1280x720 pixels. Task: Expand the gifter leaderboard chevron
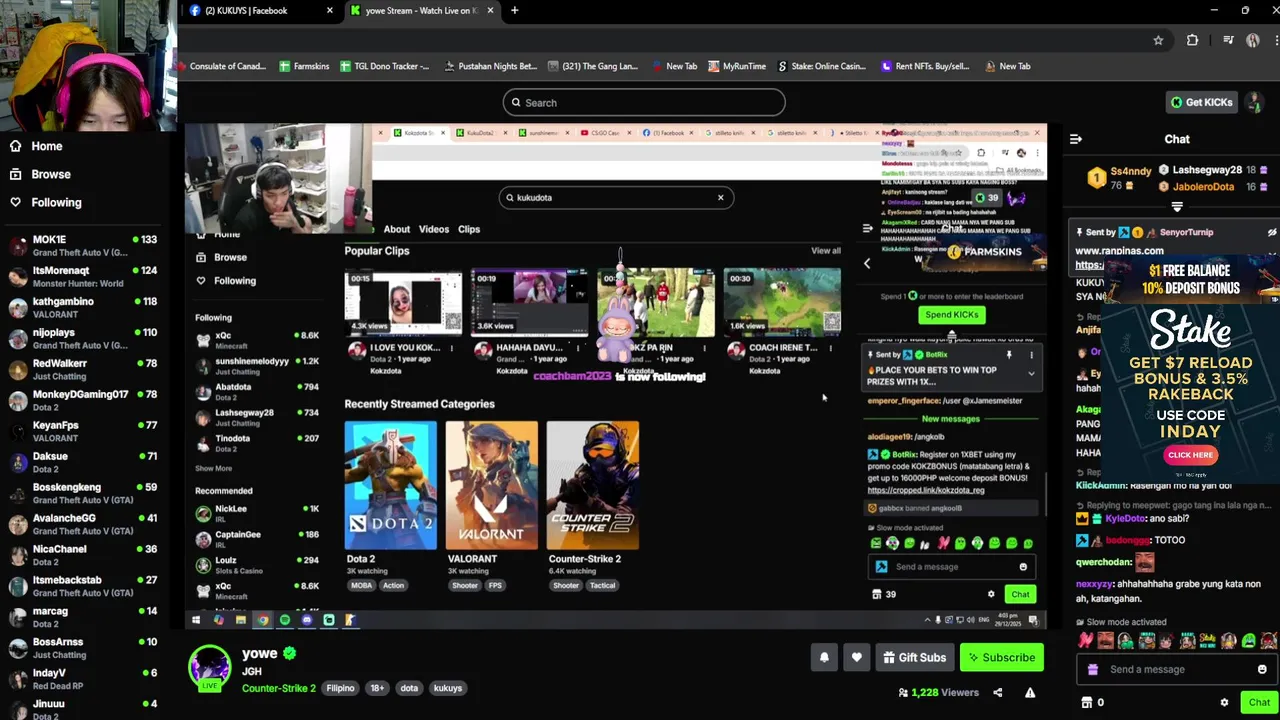[x=1177, y=207]
